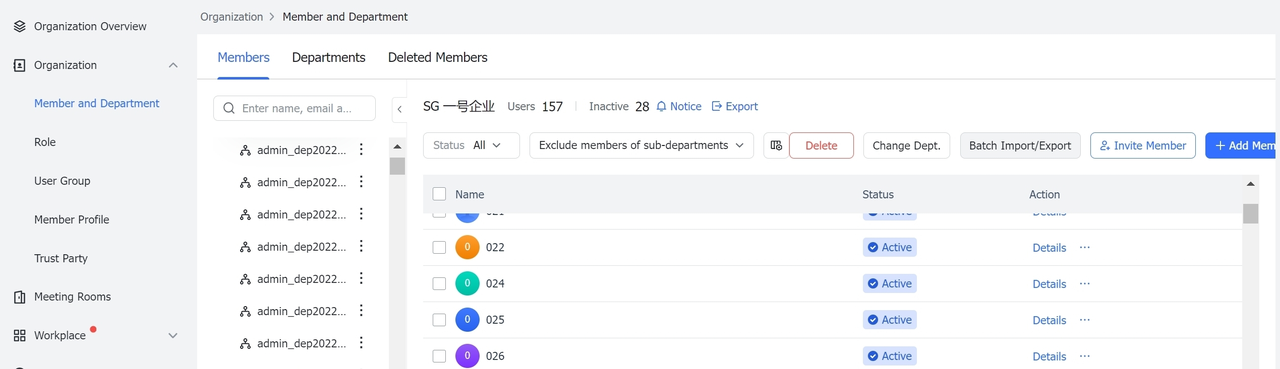Check the box for member 024
The image size is (1280, 369).
tap(439, 283)
